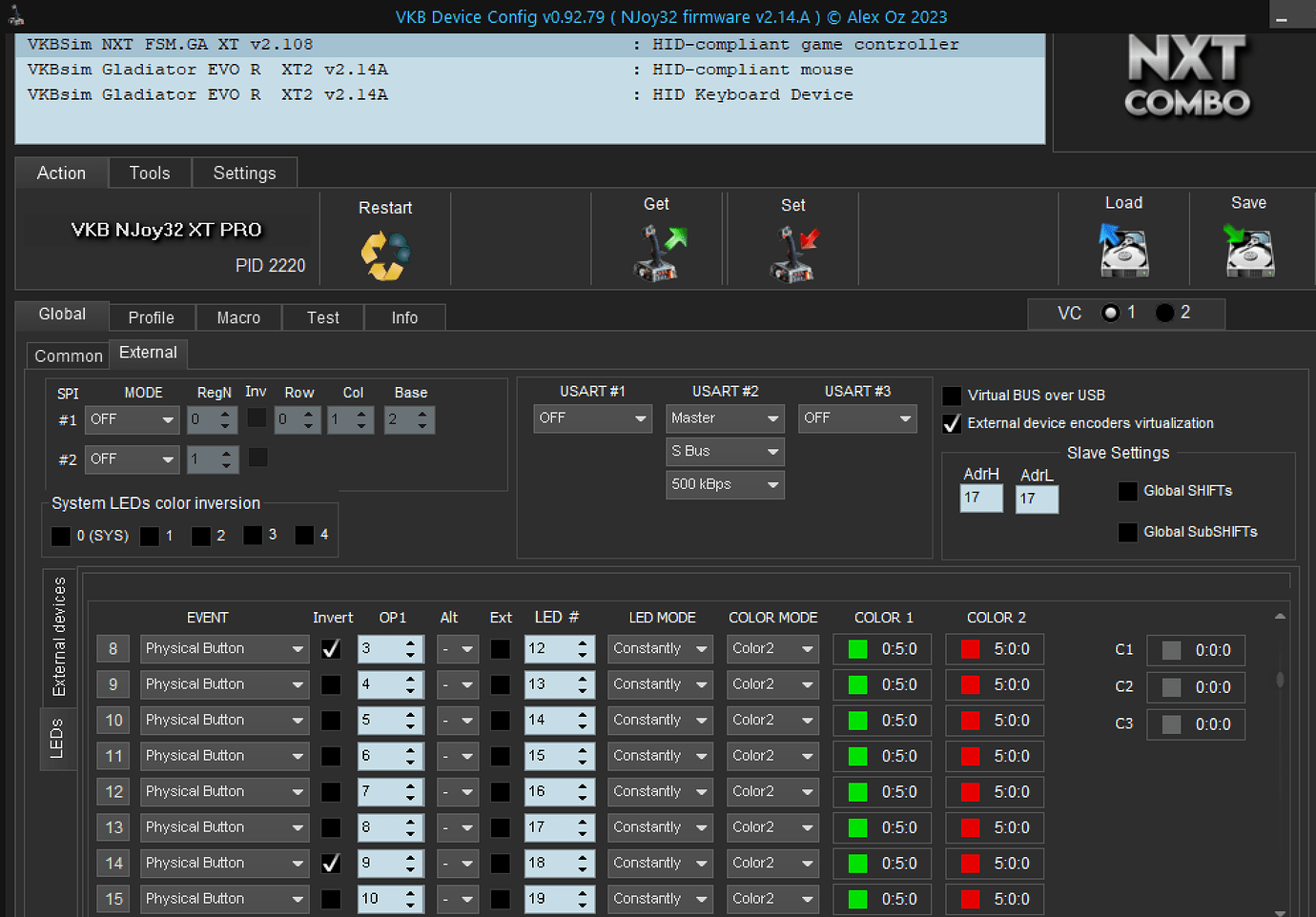Open the SPI #1 MODE dropdown

point(132,419)
